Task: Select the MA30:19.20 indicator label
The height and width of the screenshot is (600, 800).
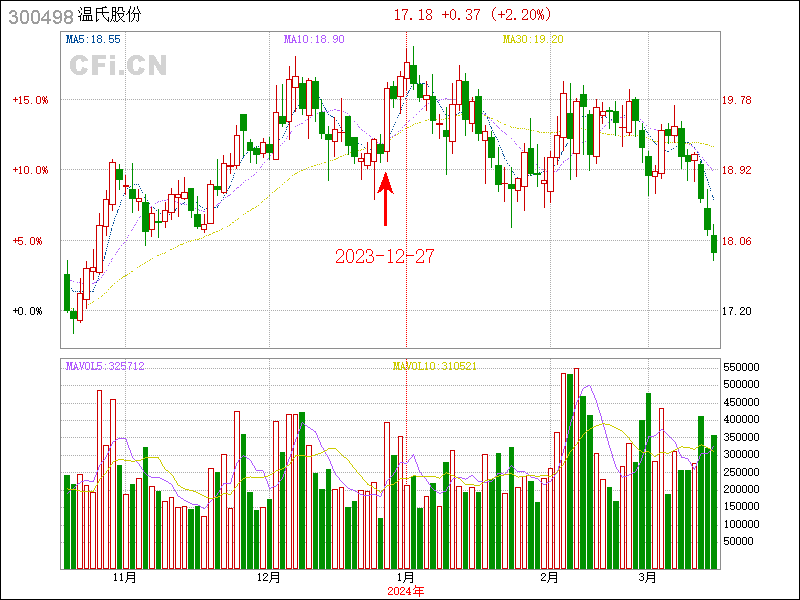Action: [x=533, y=39]
